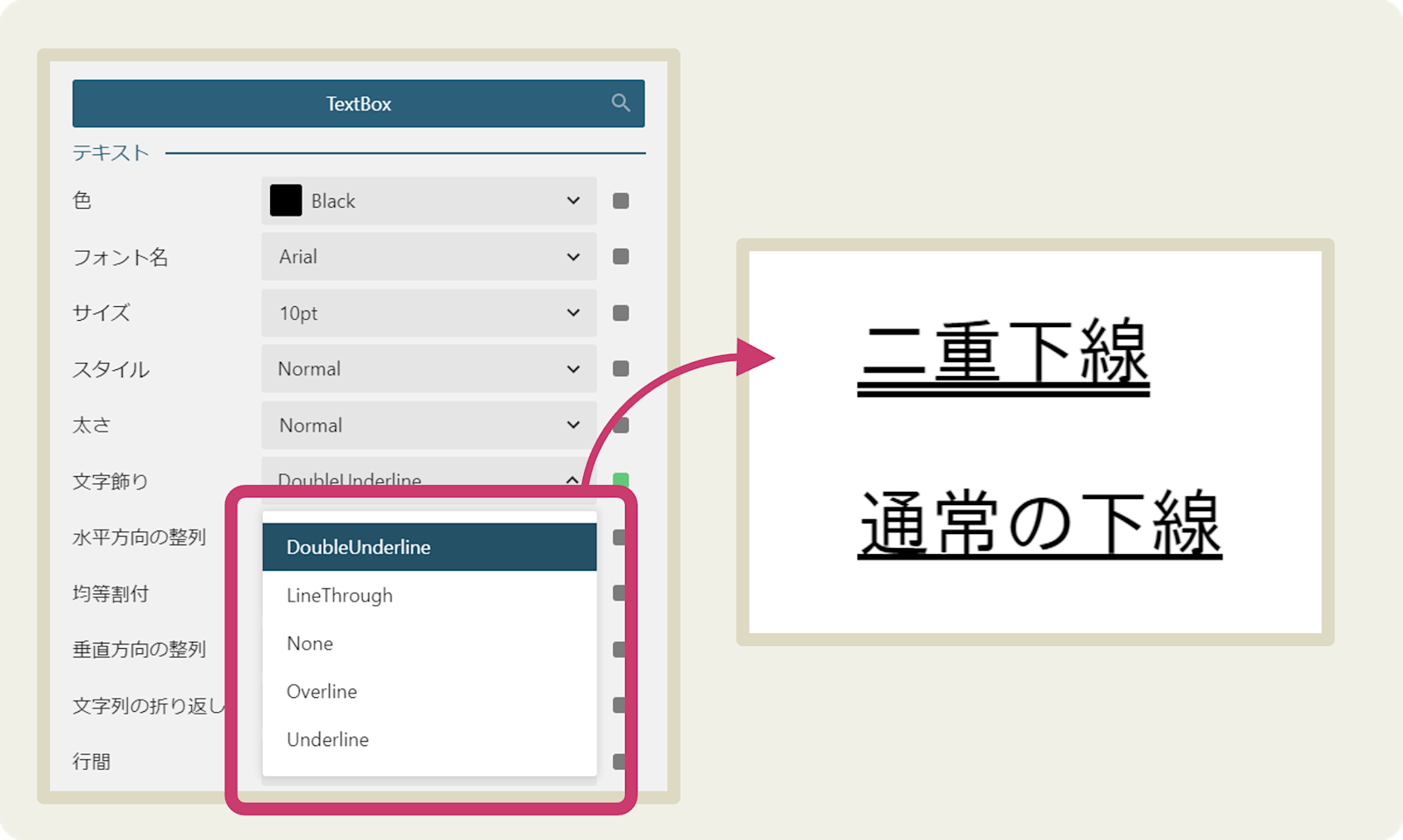Open the フォント名 Arial dropdown
The image size is (1403, 840).
(429, 257)
